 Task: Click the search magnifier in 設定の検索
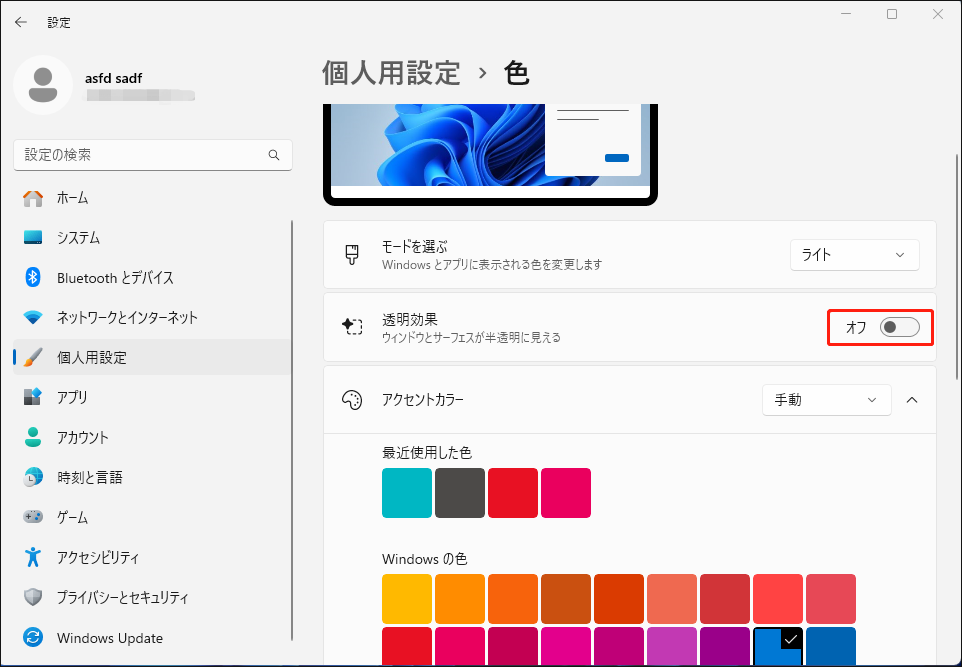(x=273, y=155)
